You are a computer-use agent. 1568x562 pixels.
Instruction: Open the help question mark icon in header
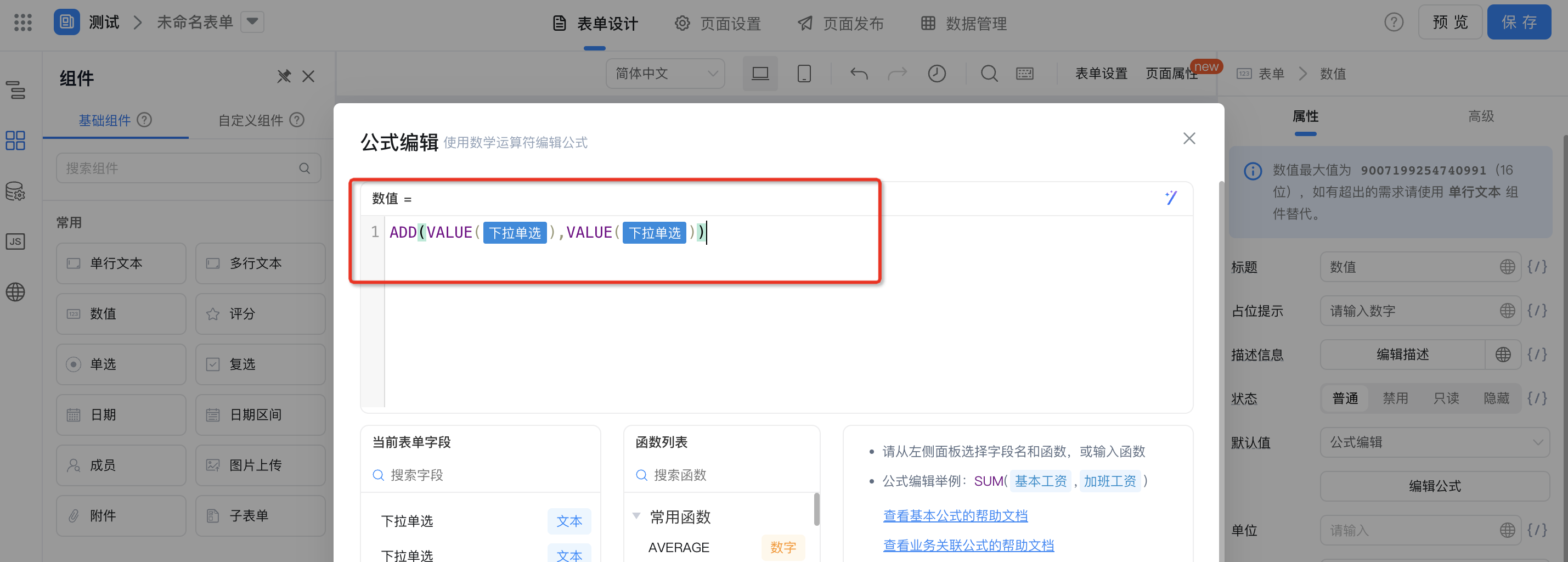(1394, 23)
